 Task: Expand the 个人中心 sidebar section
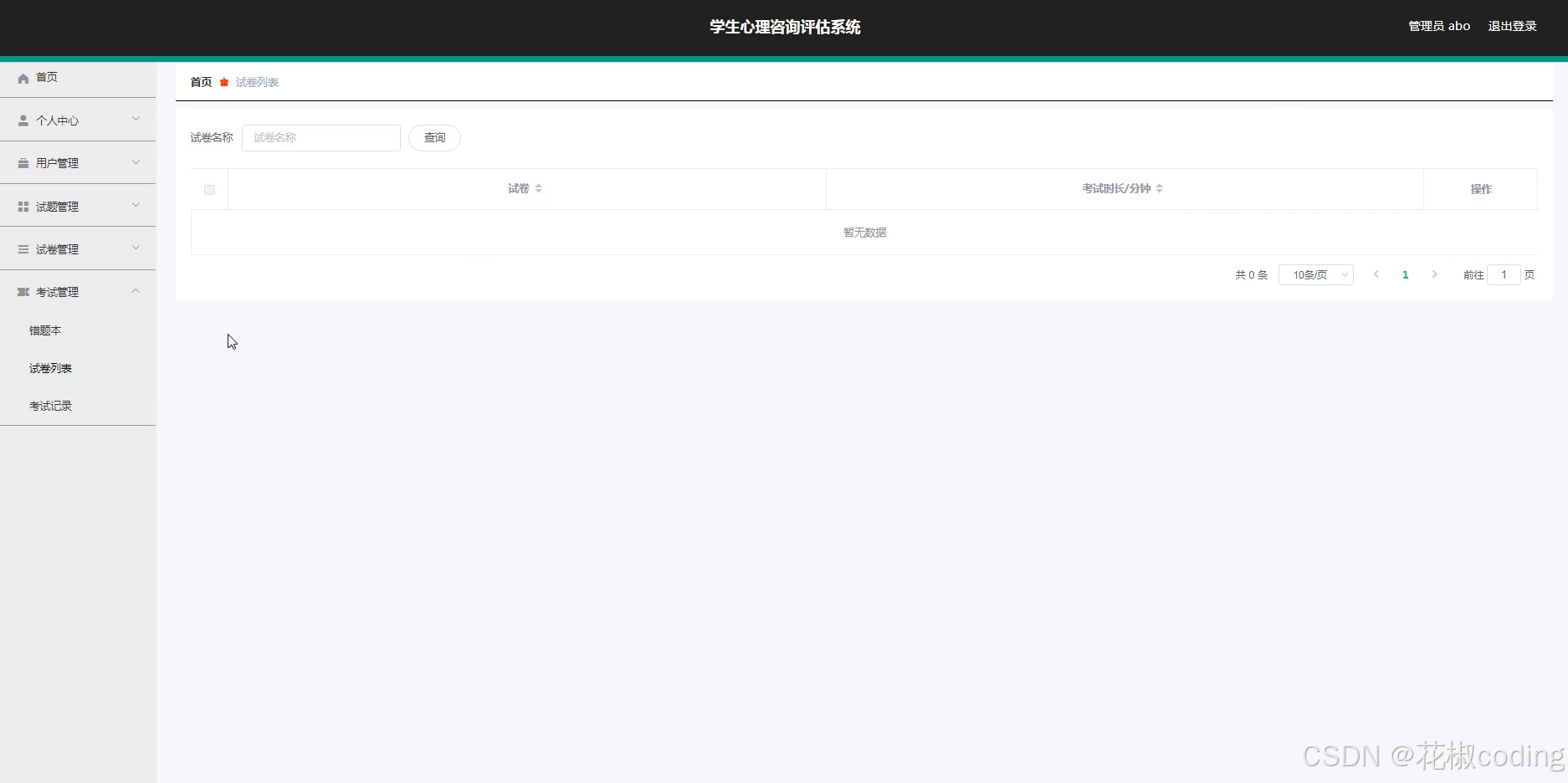point(136,120)
